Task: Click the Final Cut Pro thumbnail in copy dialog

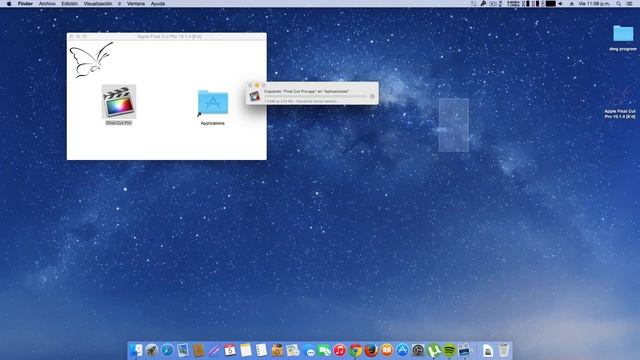Action: (255, 96)
